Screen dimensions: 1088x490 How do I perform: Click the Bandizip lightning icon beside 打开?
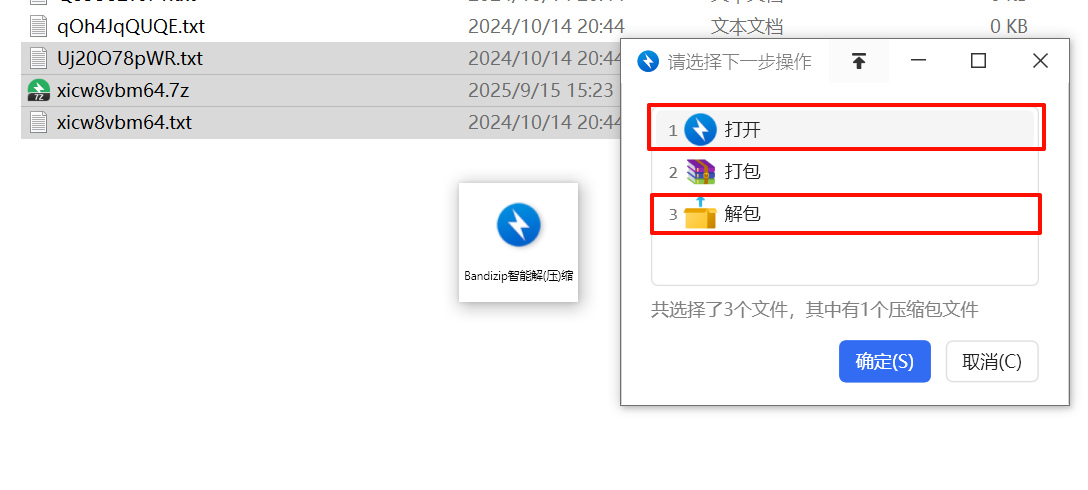700,130
